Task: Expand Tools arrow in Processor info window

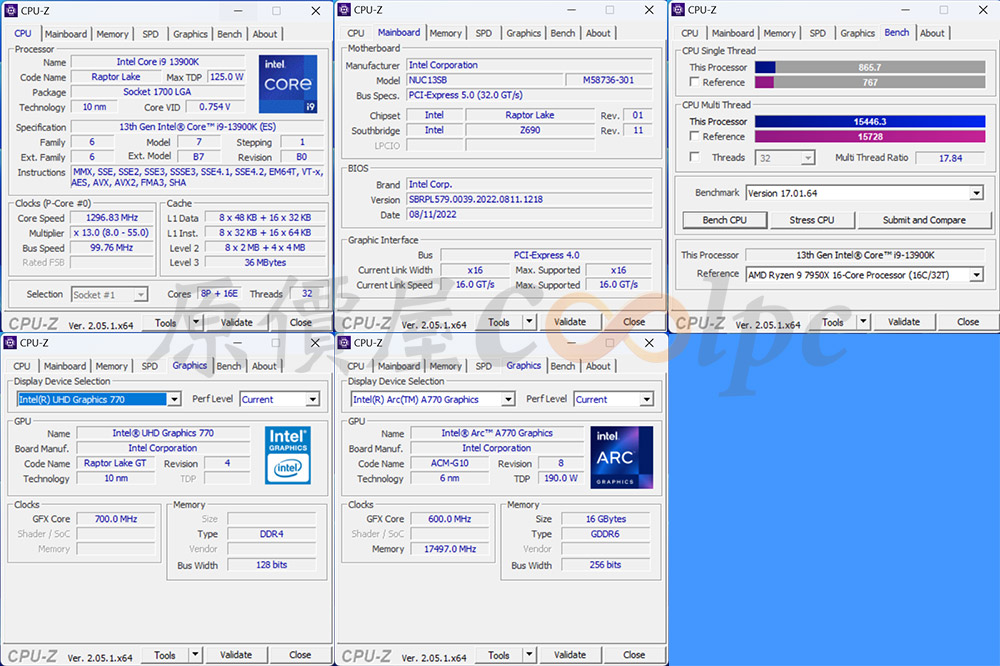Action: [196, 322]
